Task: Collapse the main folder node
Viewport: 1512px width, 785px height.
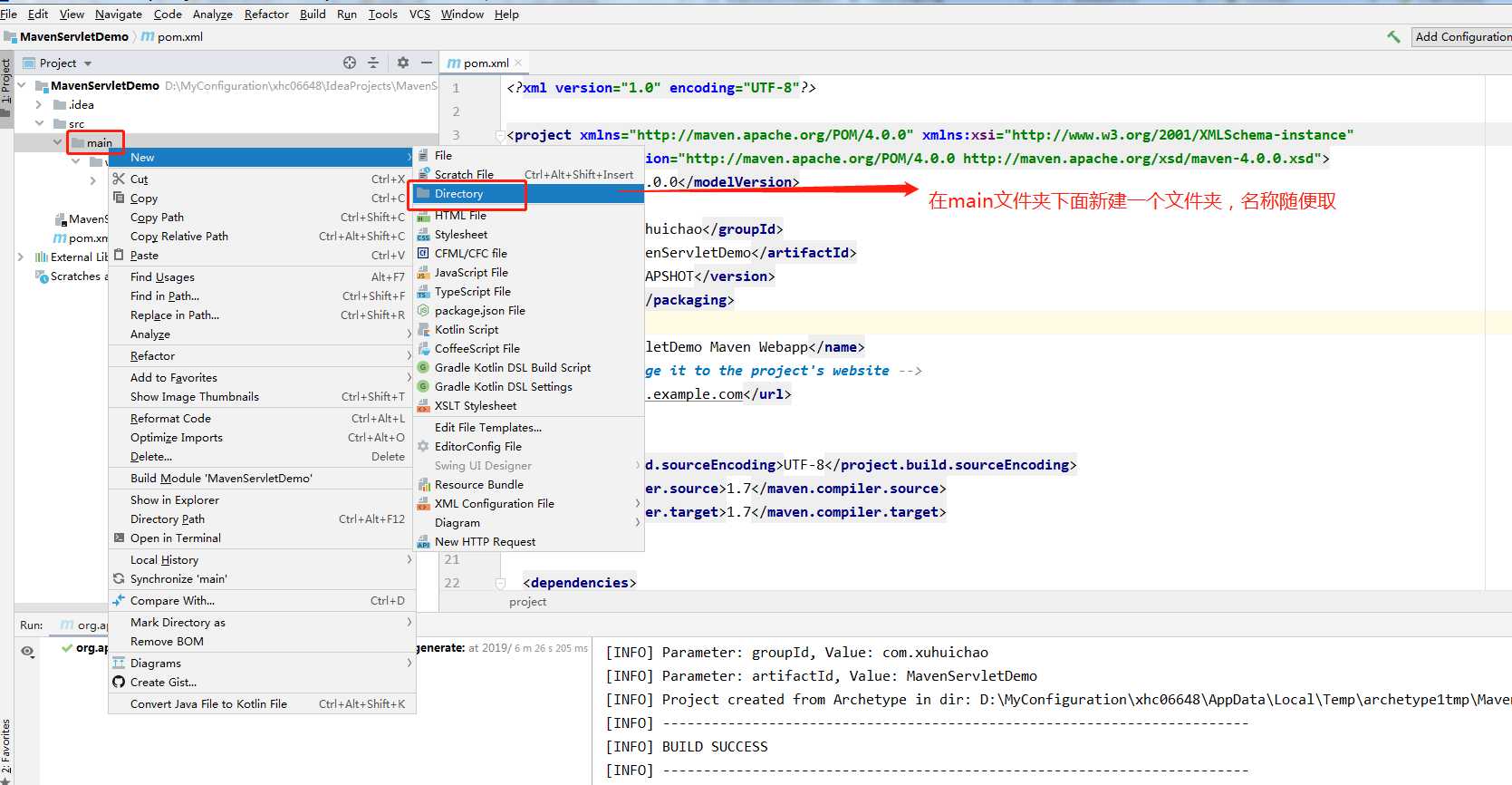Action: [57, 142]
